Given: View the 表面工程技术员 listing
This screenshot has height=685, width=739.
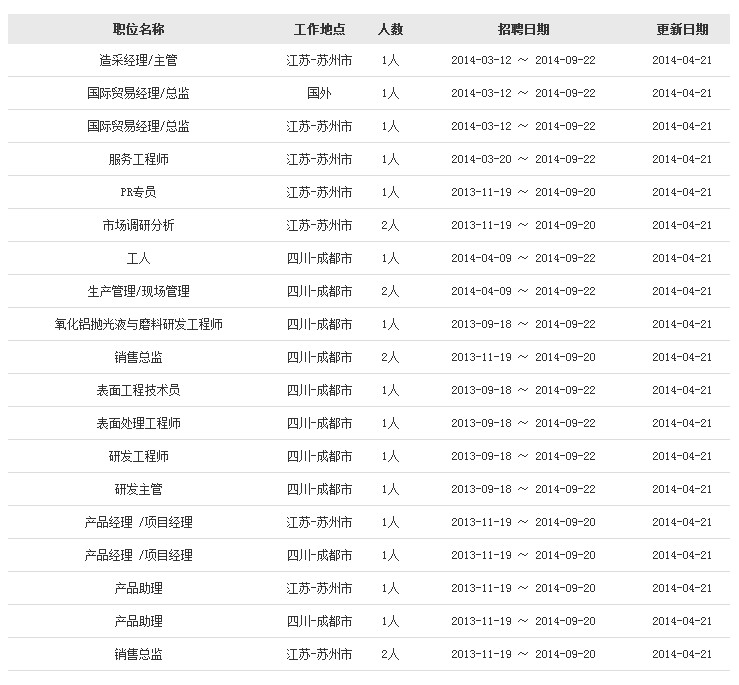Looking at the screenshot, I should 138,390.
